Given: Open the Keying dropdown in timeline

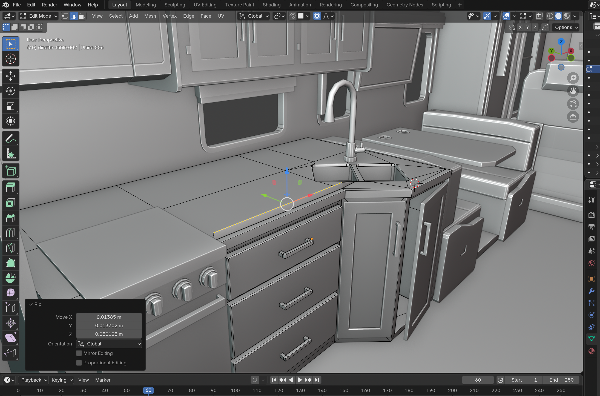Looking at the screenshot, I should [x=62, y=380].
